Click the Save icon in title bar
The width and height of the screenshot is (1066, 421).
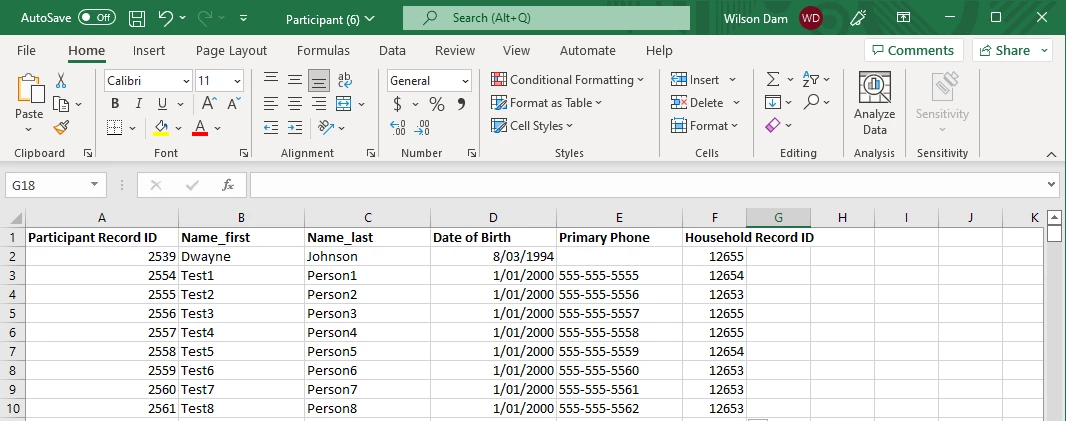point(137,18)
